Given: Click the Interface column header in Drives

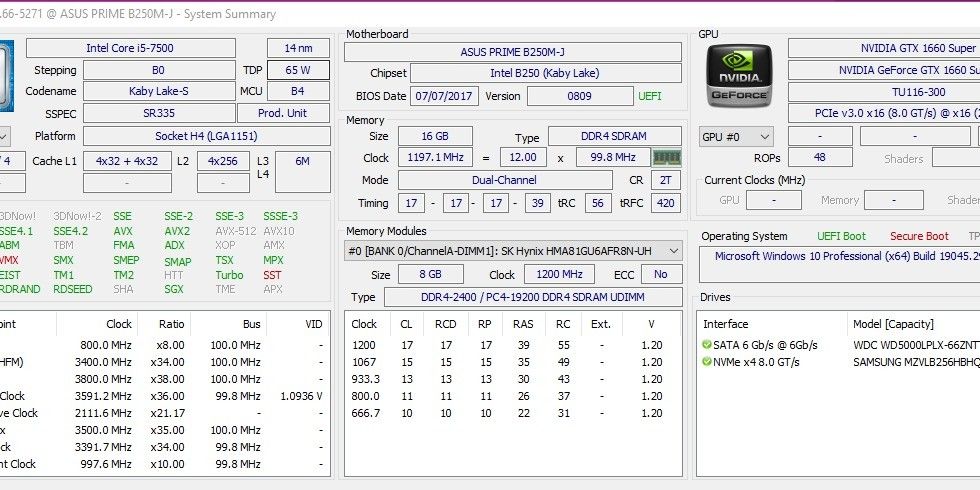Looking at the screenshot, I should pyautogui.click(x=725, y=324).
